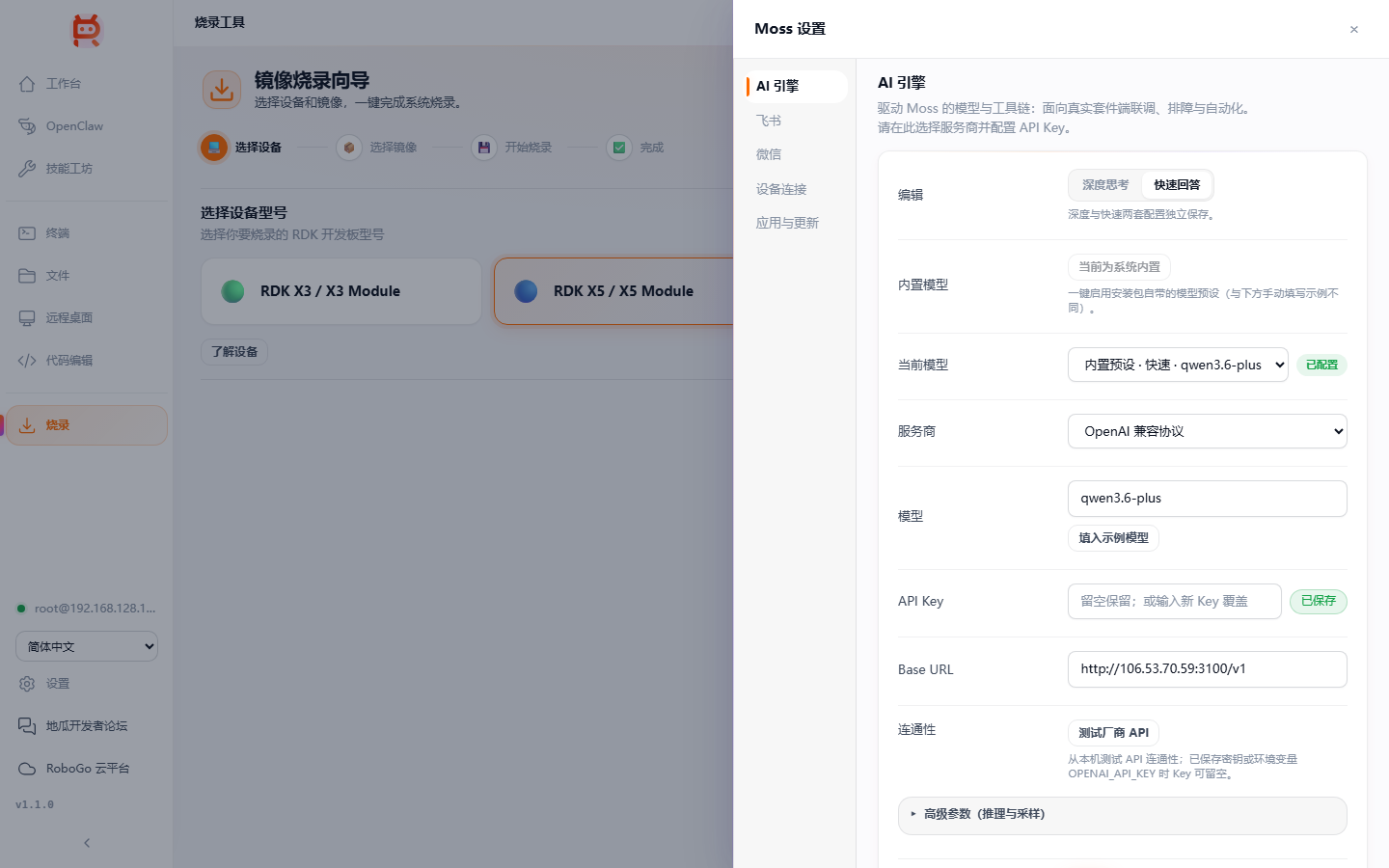Click the 模型 qwen3.6-plus input field
The height and width of the screenshot is (868, 1389).
[1208, 499]
